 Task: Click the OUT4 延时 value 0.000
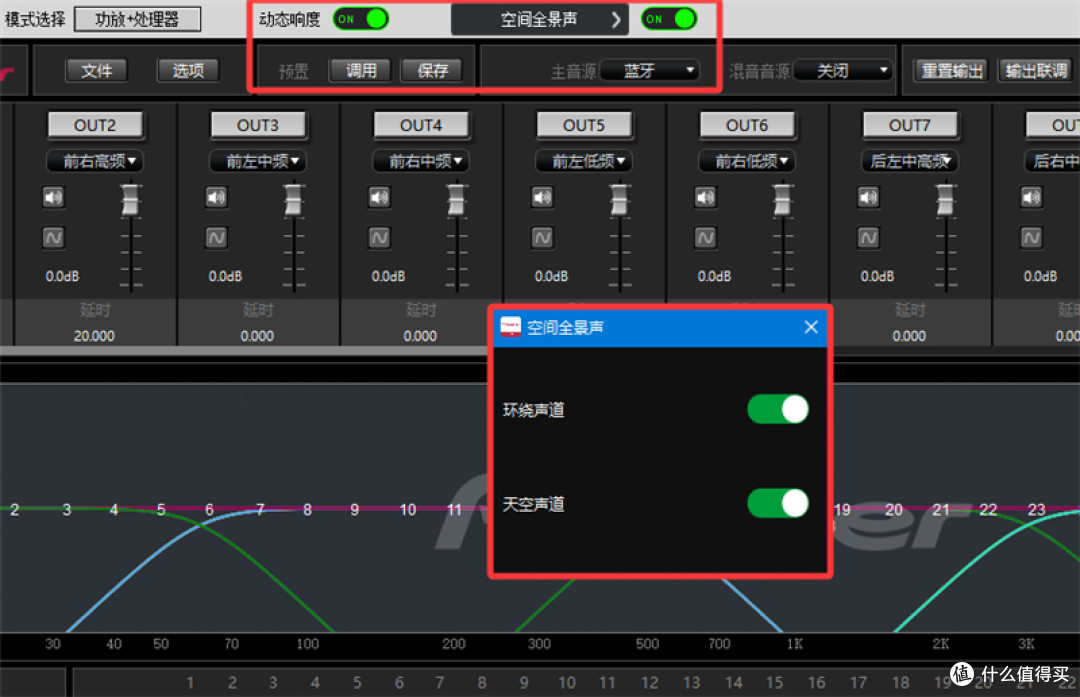tap(420, 336)
